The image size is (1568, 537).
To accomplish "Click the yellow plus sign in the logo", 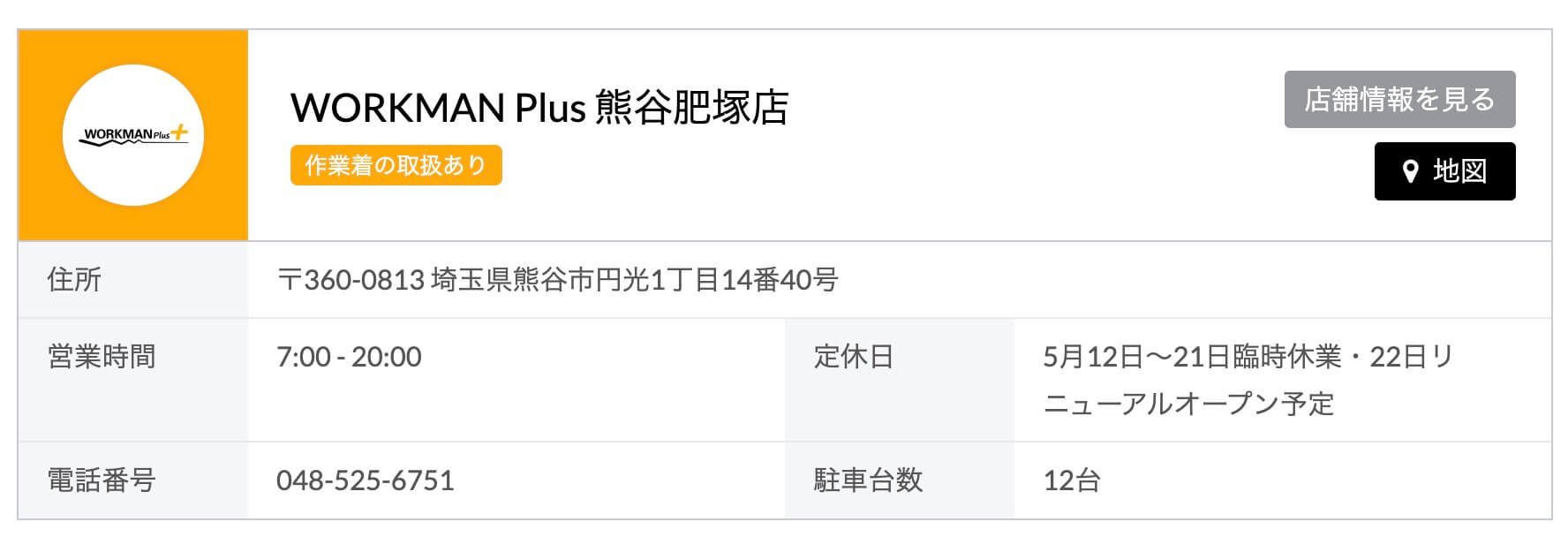I will coord(179,132).
